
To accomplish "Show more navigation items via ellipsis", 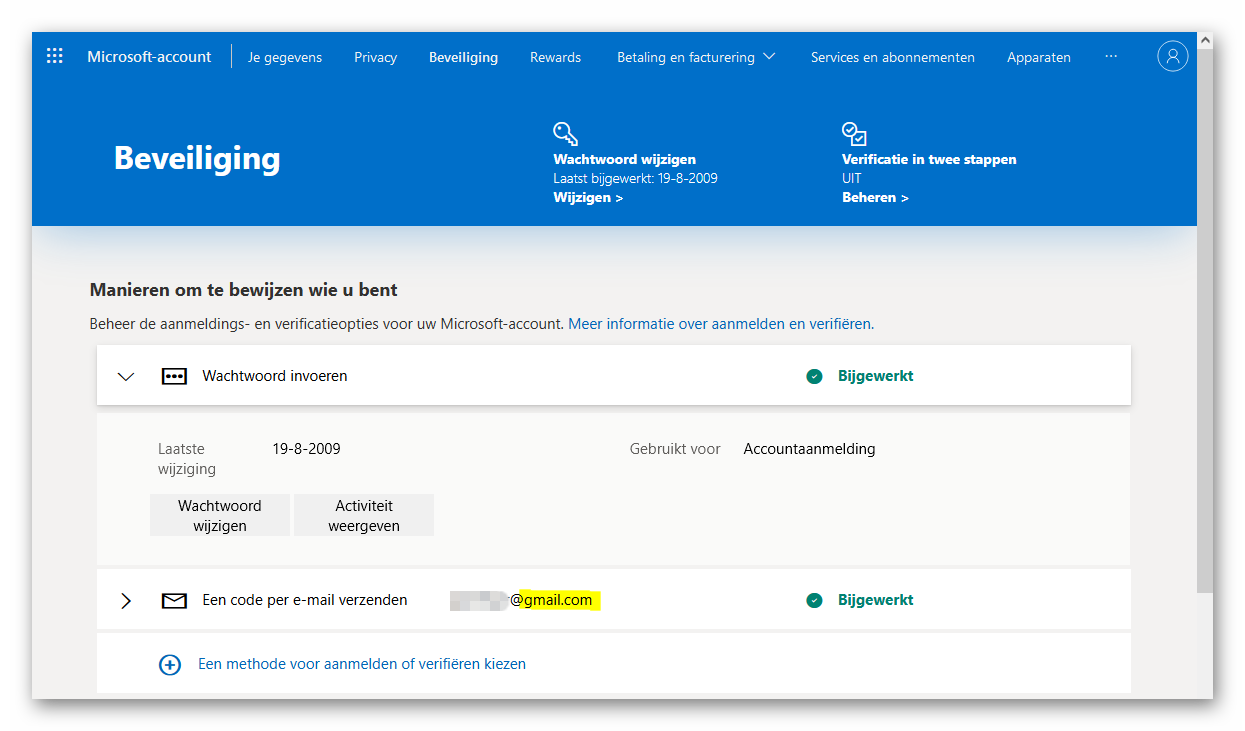I will coord(1111,57).
